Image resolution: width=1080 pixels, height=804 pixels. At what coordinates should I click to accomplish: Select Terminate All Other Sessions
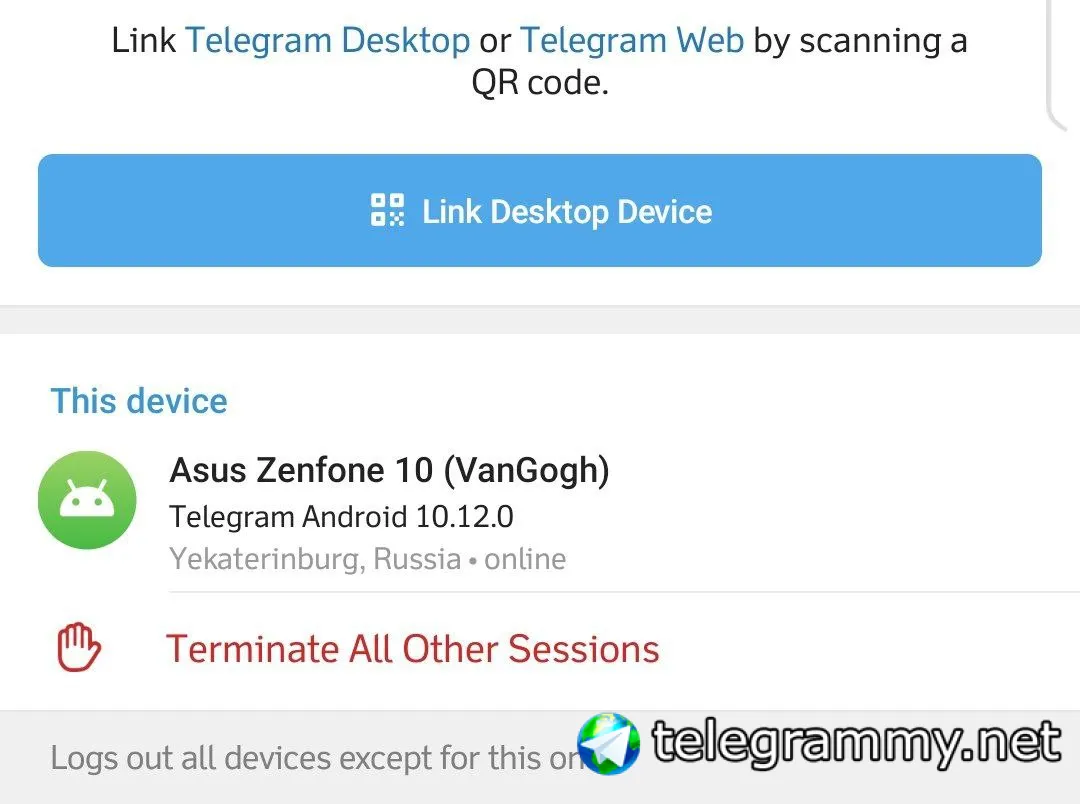[412, 649]
